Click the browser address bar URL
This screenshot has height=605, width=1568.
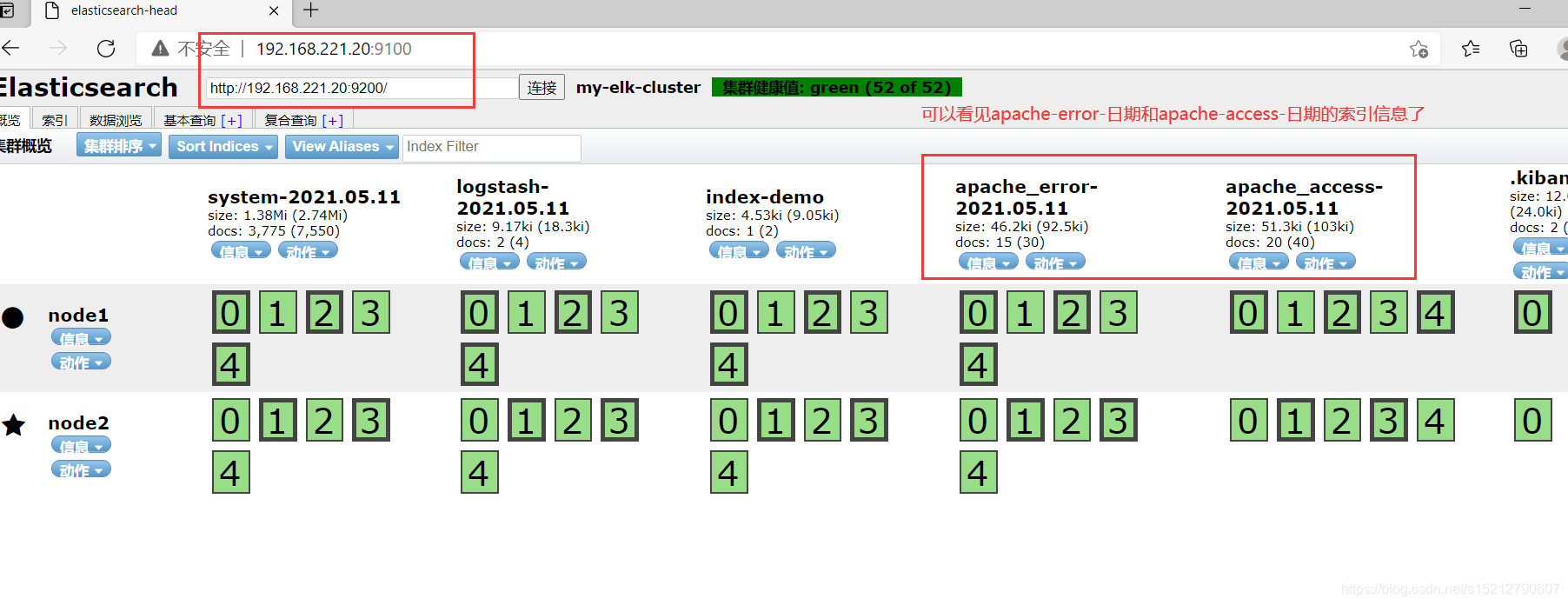334,49
